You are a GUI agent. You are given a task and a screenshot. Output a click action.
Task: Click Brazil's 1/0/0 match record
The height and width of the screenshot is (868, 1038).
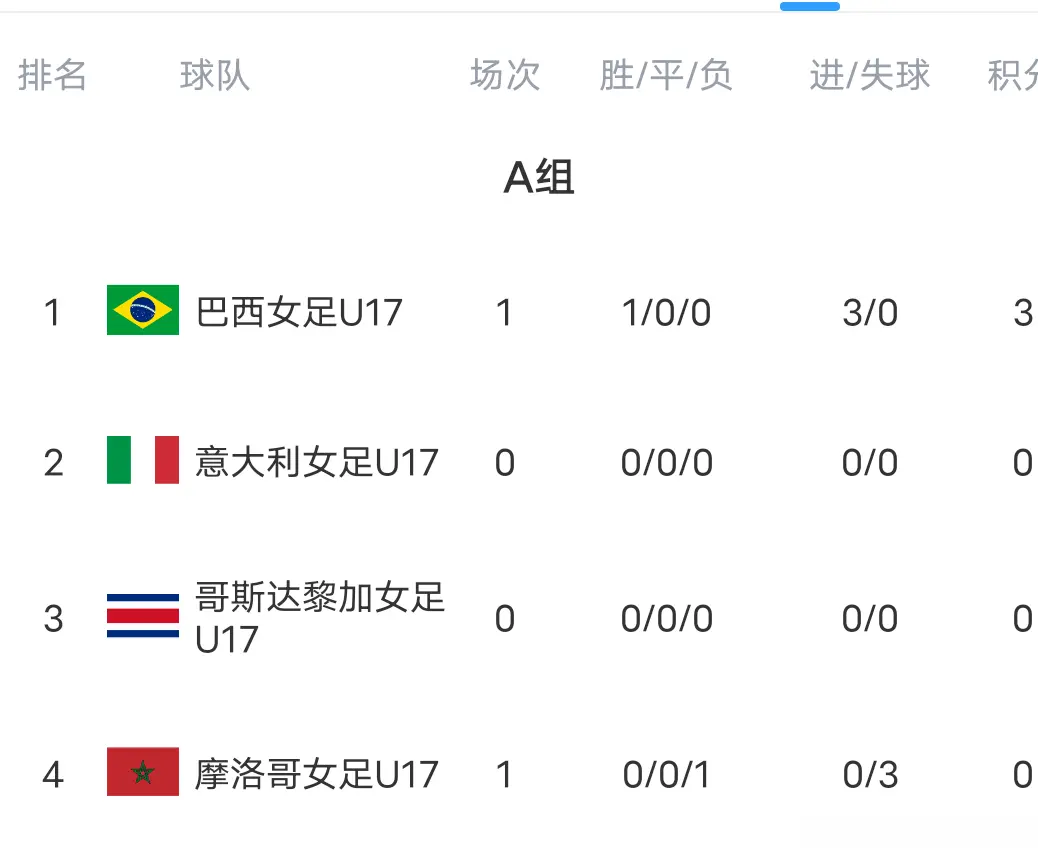tap(665, 311)
